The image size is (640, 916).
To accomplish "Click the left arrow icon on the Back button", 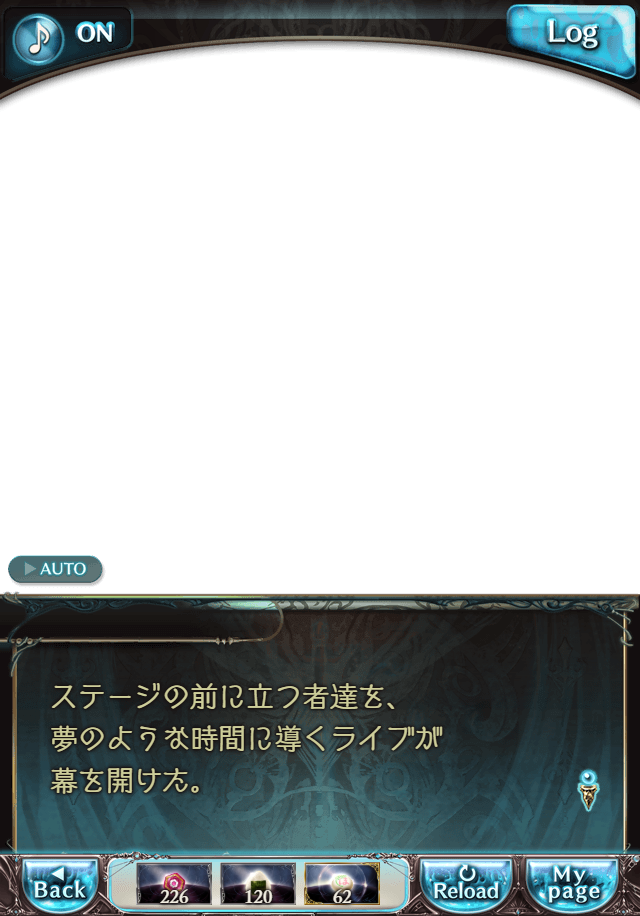I will [58, 874].
